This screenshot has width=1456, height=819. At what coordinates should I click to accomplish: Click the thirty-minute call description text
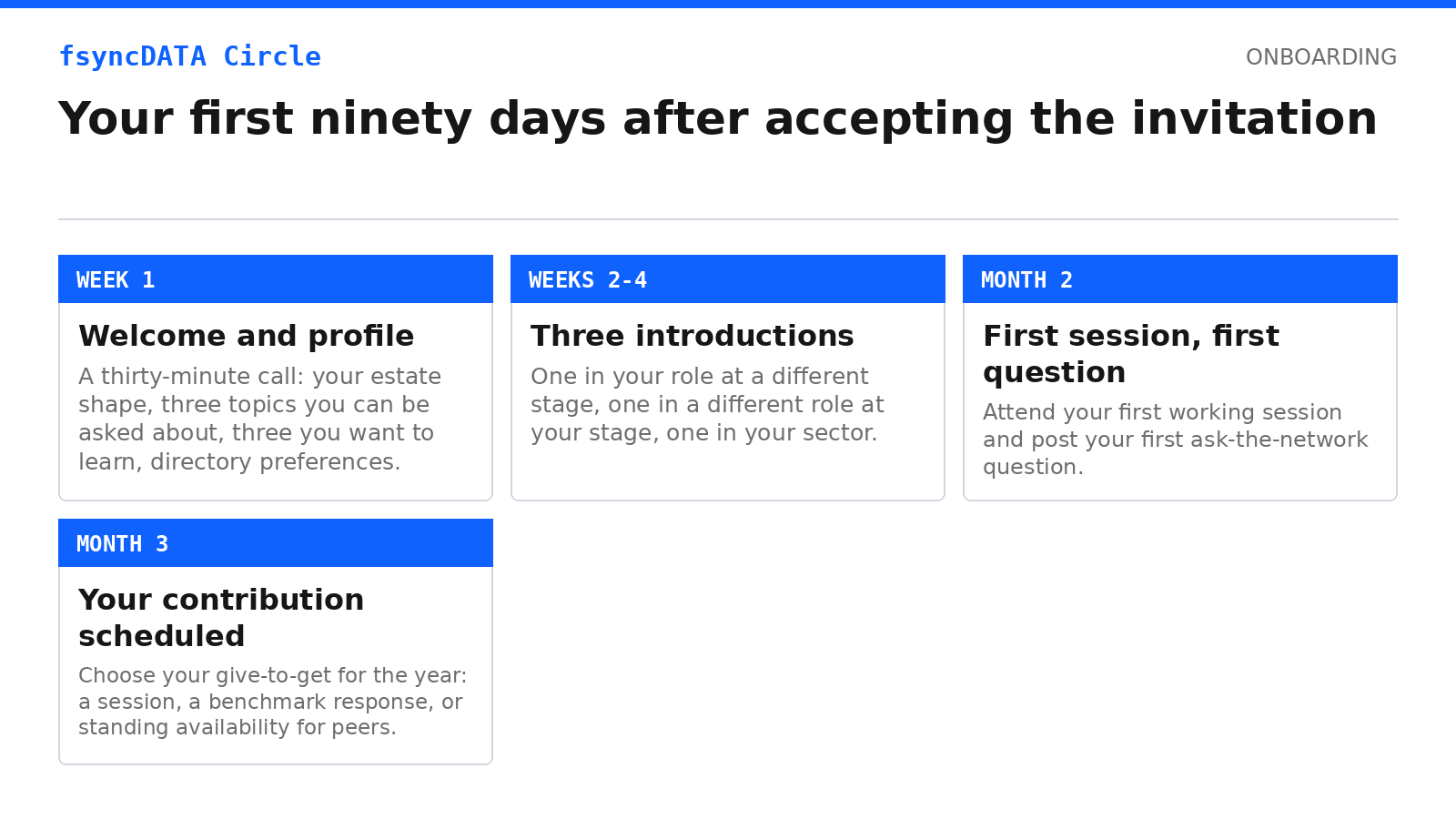259,419
